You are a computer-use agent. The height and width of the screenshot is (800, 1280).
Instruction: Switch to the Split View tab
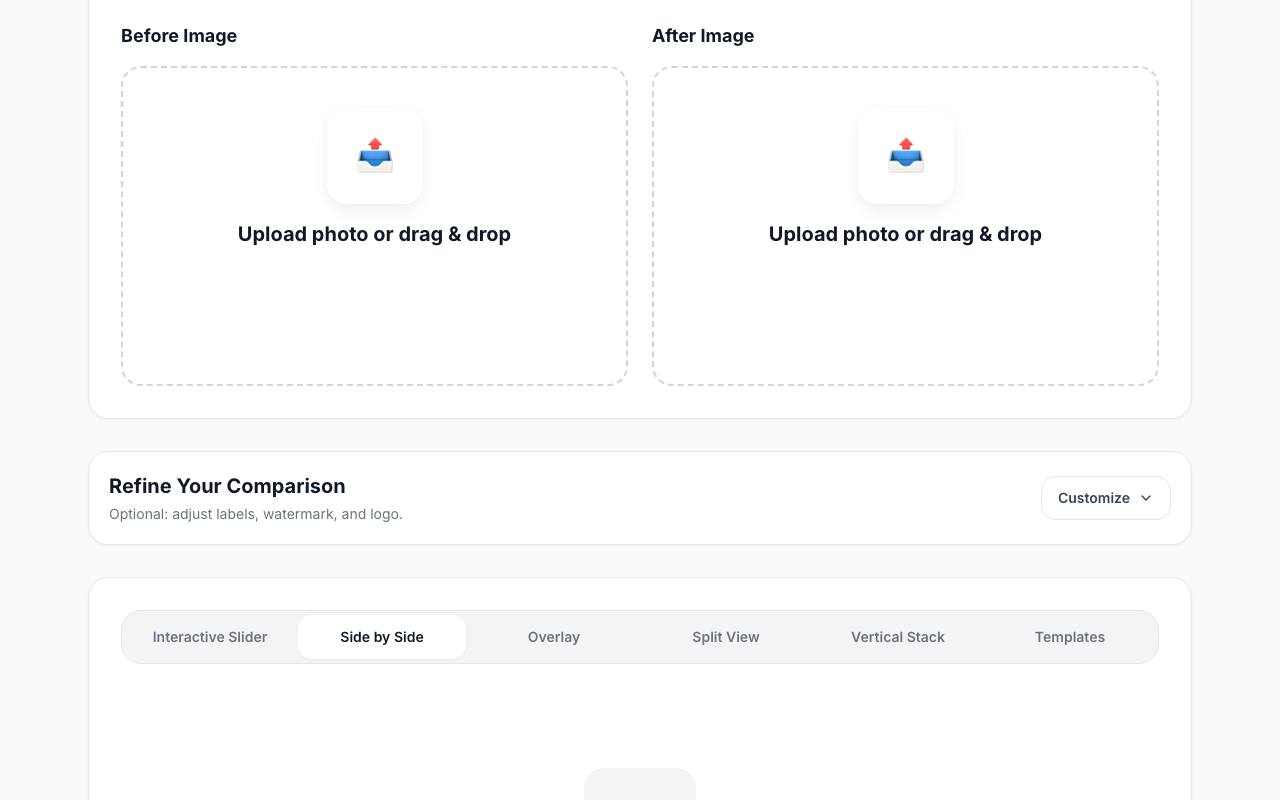coord(726,637)
